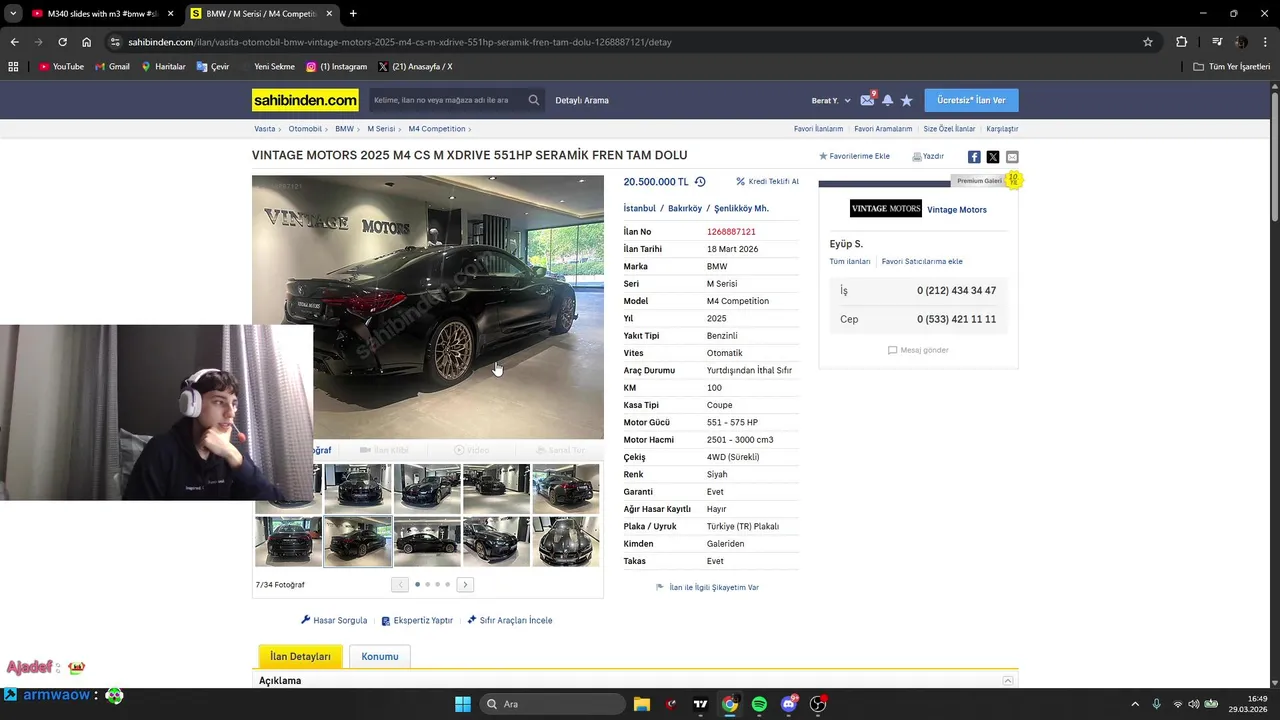Bookmark this page with star icon
The image size is (1280, 720).
pyautogui.click(x=1148, y=42)
